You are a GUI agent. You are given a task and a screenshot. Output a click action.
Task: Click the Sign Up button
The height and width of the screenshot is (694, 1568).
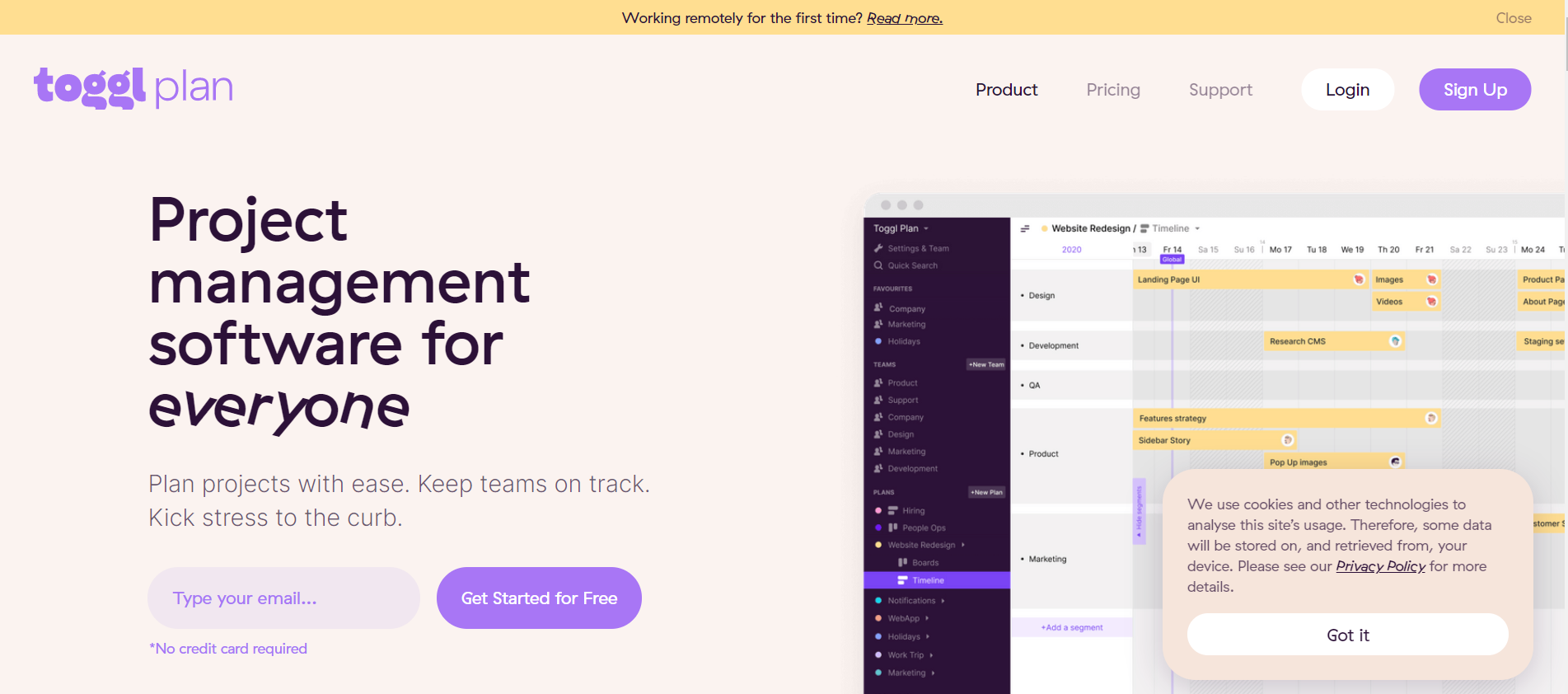[x=1475, y=89]
